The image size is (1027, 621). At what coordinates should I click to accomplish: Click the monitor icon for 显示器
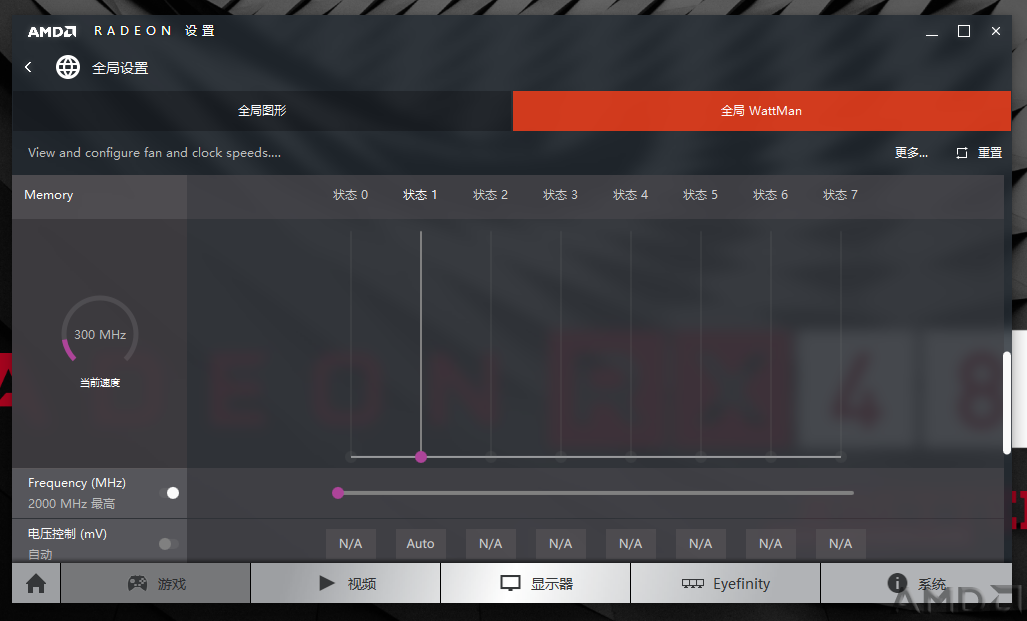(510, 583)
